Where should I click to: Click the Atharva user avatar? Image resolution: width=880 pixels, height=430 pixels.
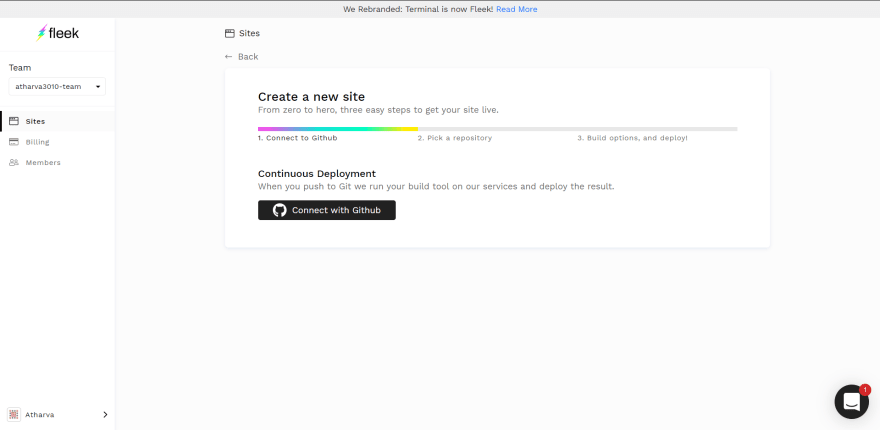point(13,414)
